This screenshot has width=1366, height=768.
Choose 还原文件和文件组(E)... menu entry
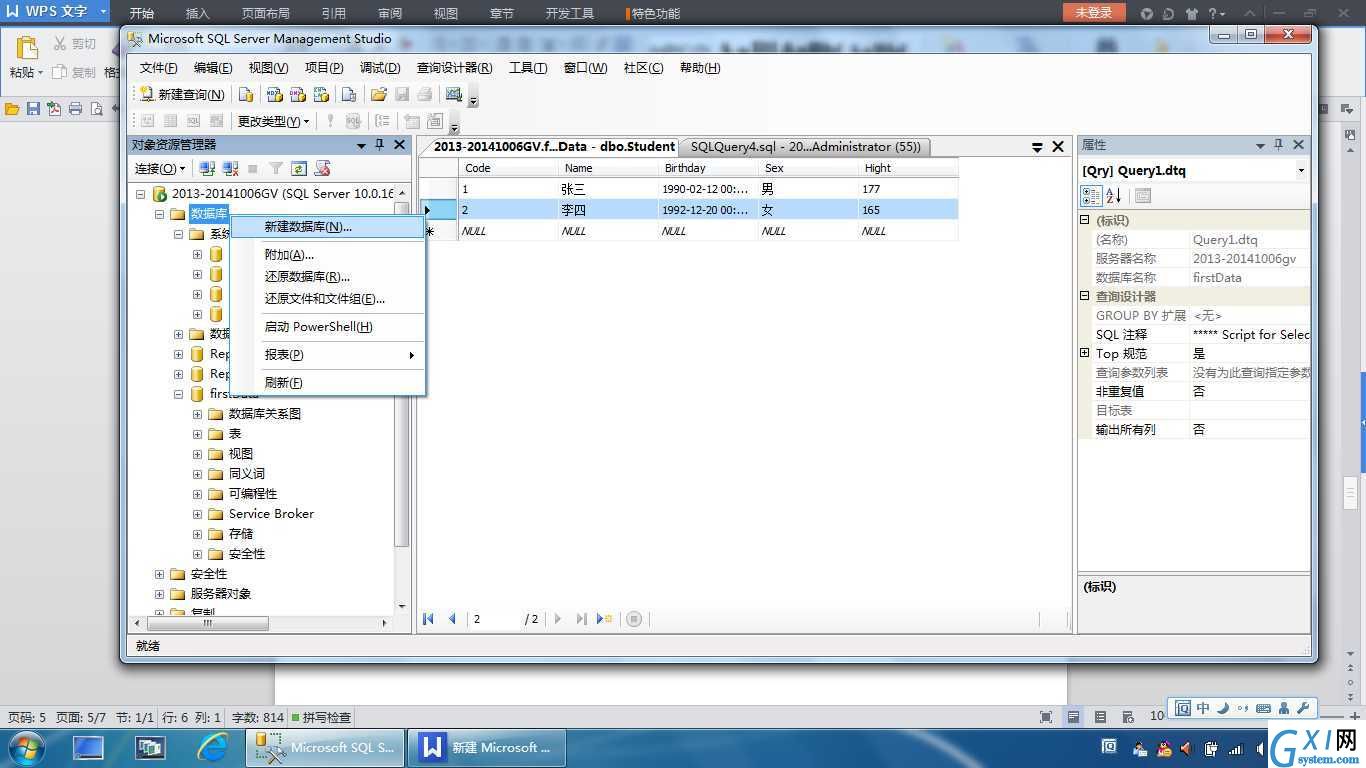click(328, 299)
